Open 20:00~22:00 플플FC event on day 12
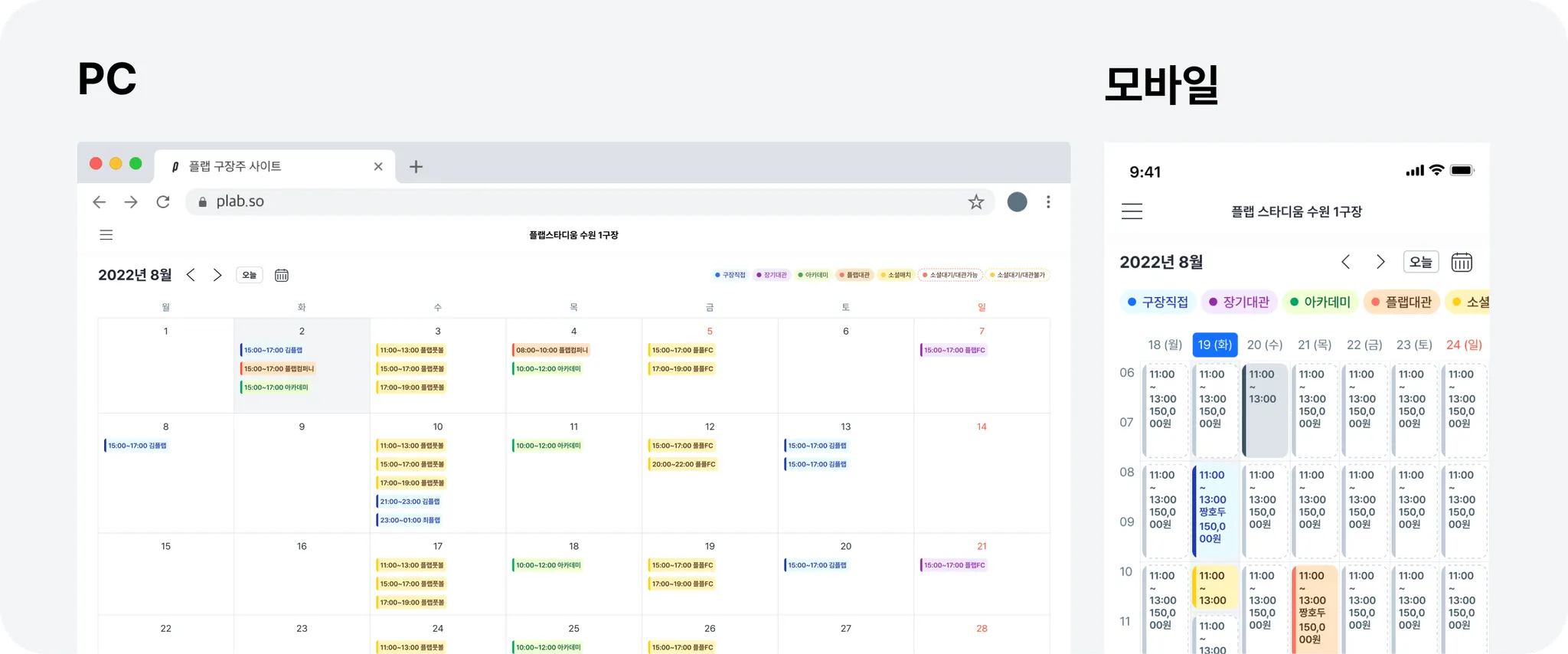 tap(683, 464)
